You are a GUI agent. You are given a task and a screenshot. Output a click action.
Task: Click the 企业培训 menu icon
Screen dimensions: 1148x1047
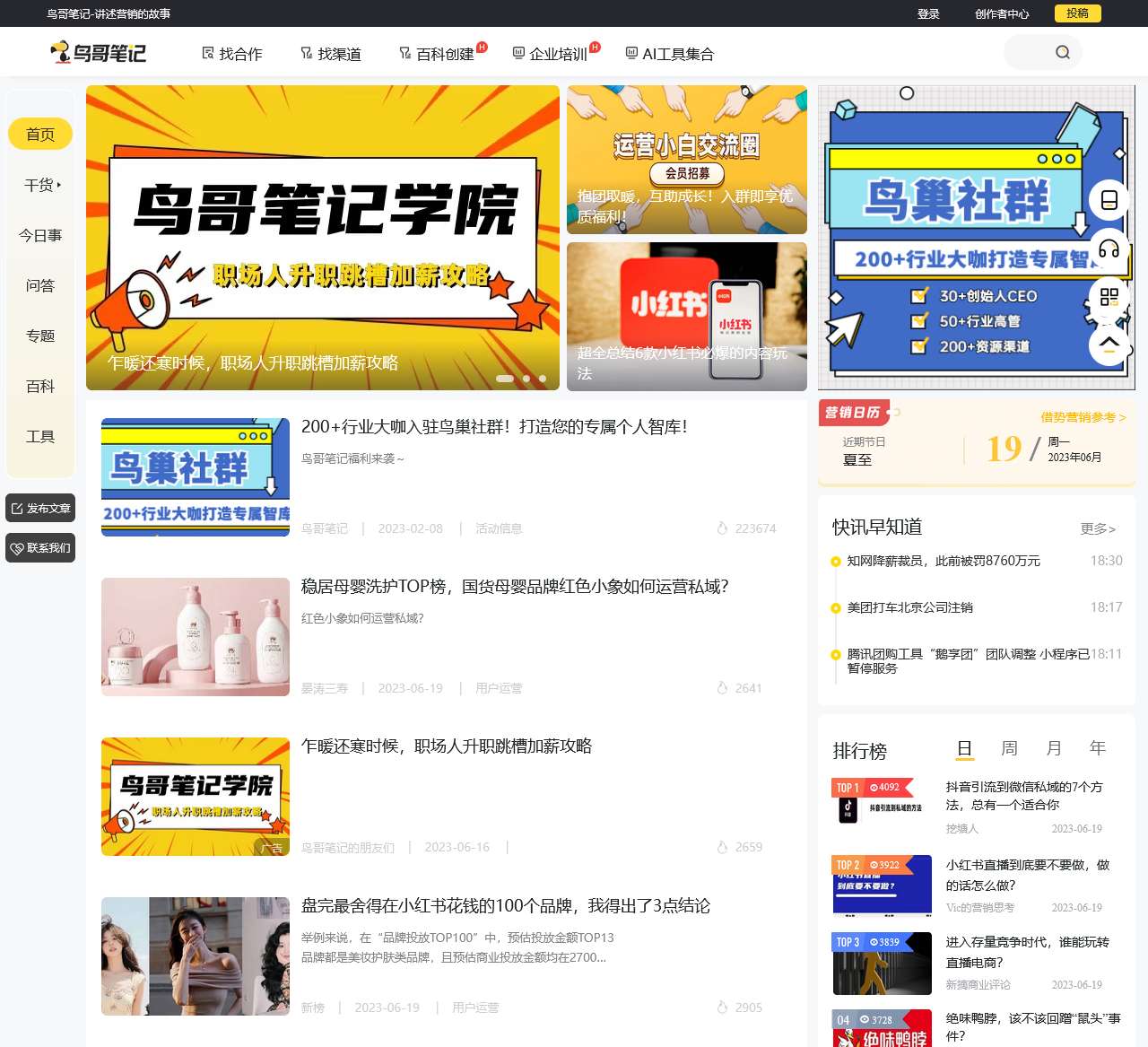pyautogui.click(x=518, y=53)
